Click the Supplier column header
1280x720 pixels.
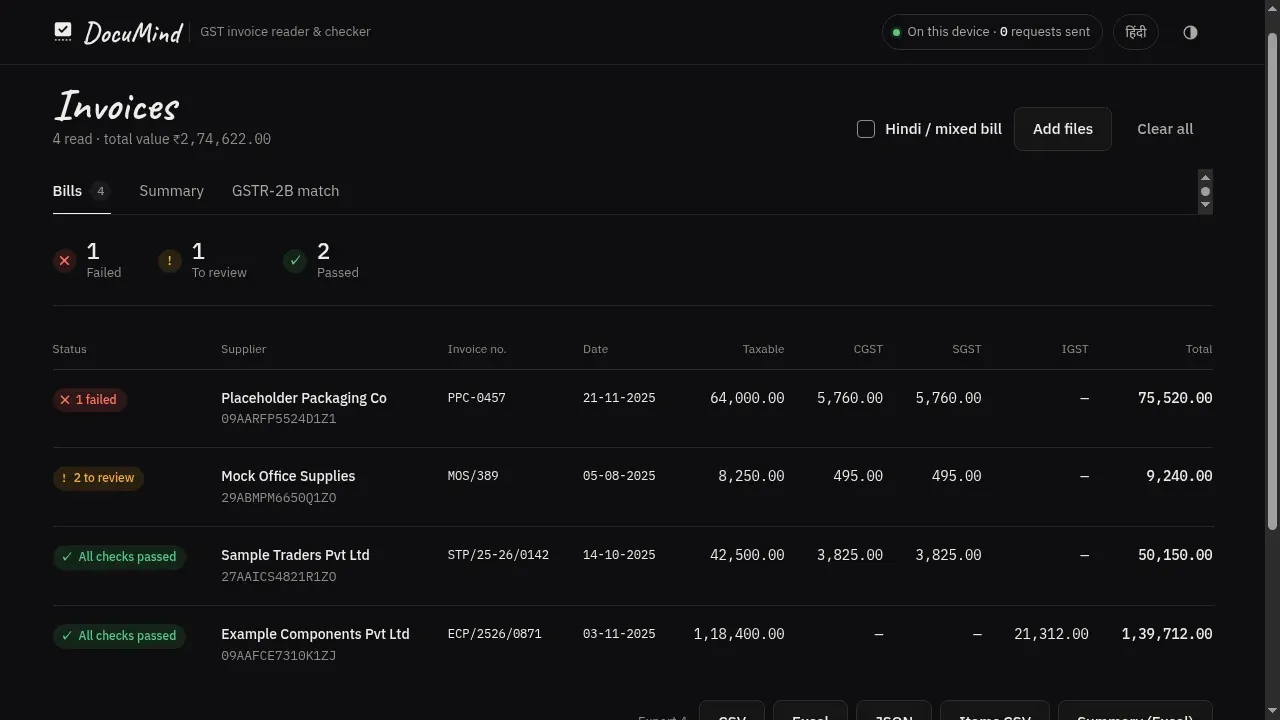243,349
